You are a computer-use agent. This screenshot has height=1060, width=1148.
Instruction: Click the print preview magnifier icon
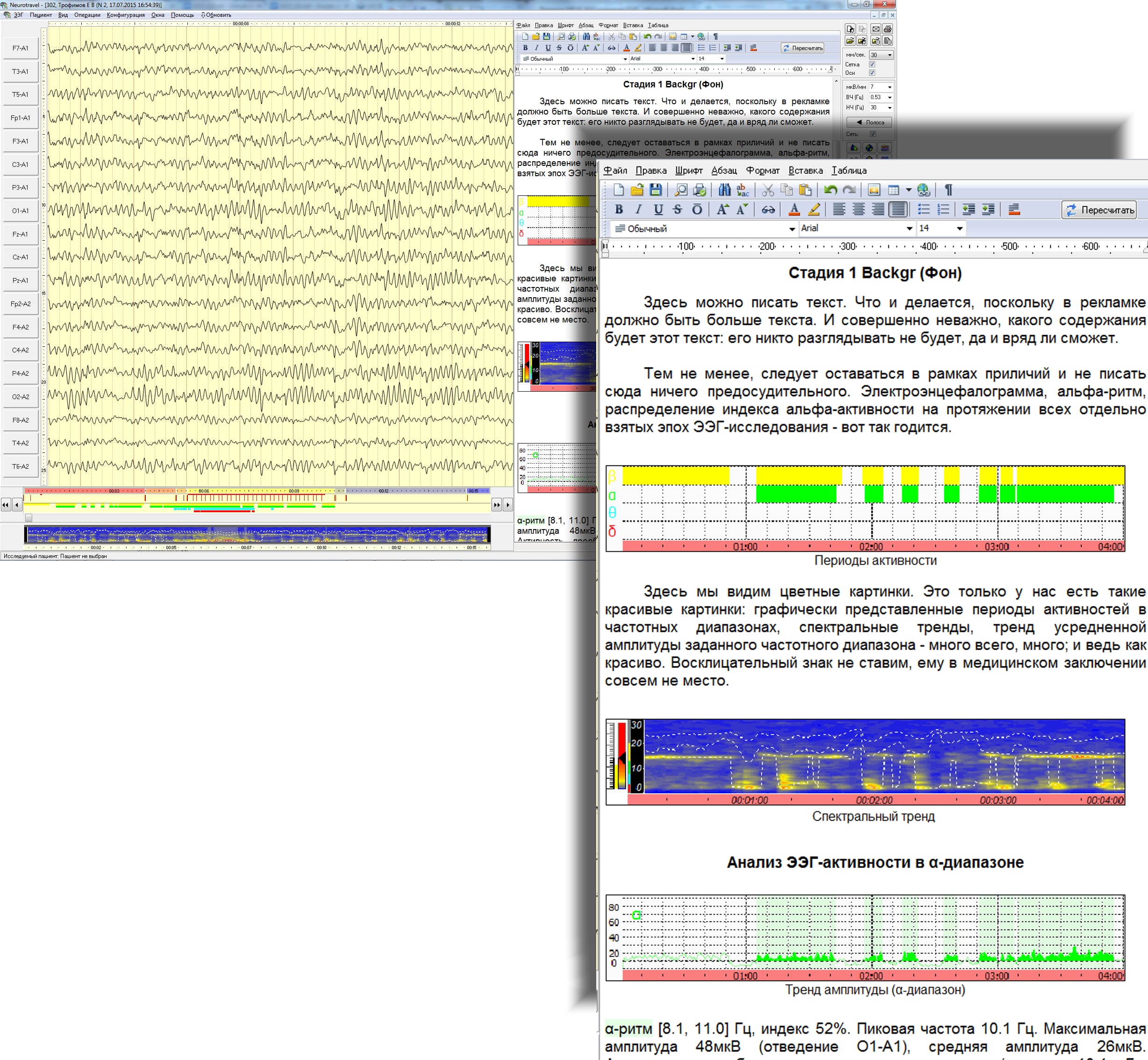click(681, 190)
